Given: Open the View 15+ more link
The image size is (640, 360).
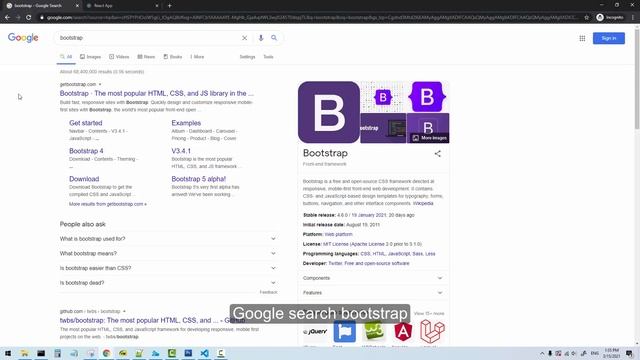Looking at the screenshot, I should point(429,313).
